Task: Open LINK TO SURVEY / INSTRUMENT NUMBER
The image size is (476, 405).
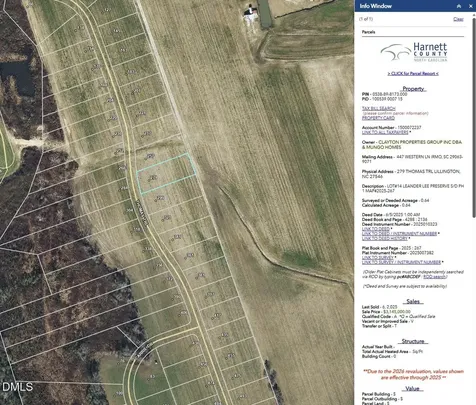Action: pos(401,262)
